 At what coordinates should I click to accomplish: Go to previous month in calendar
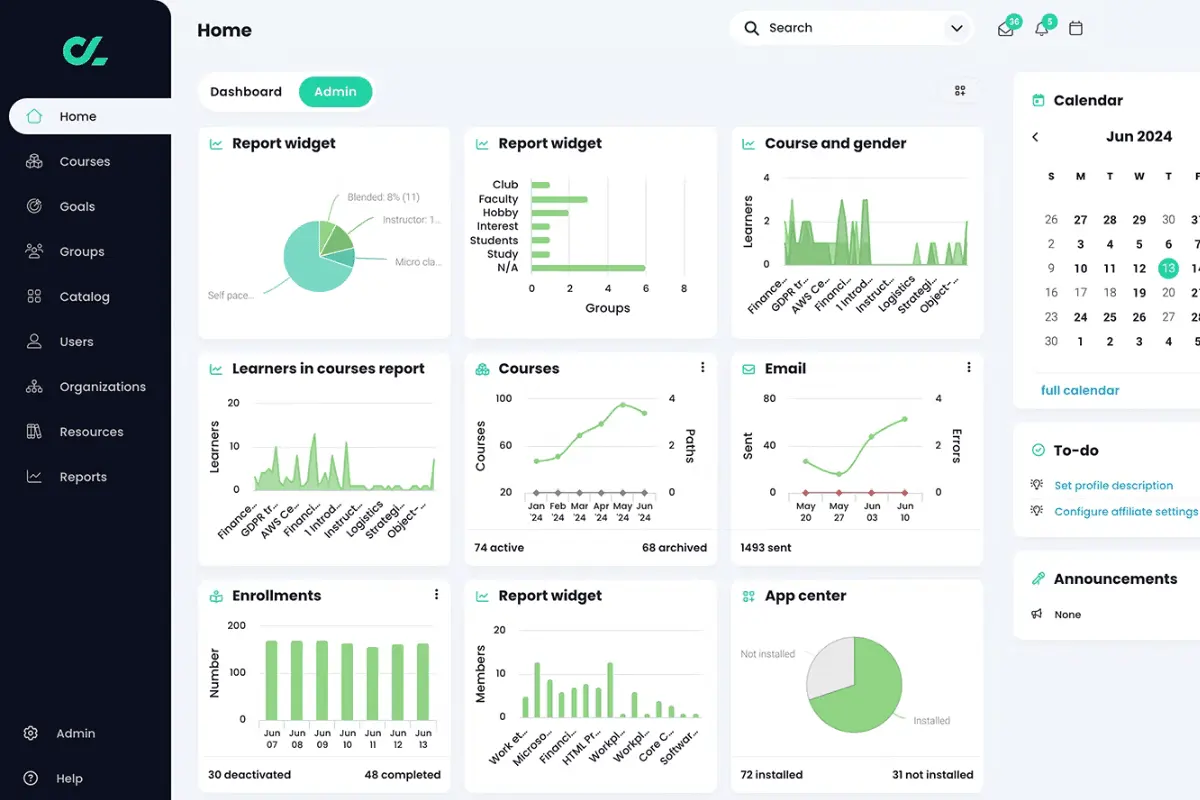1035,137
